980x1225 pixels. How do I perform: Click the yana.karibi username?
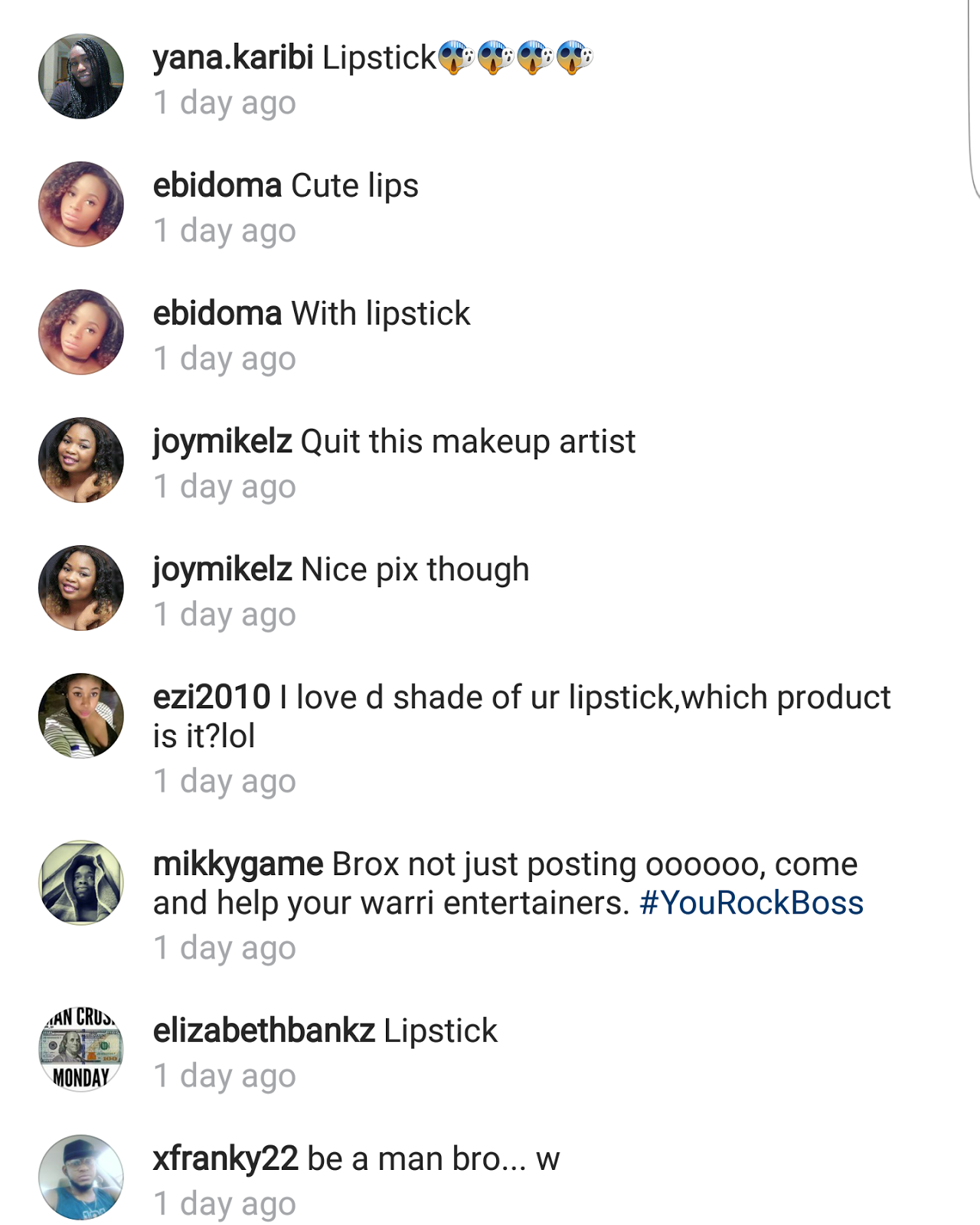233,58
